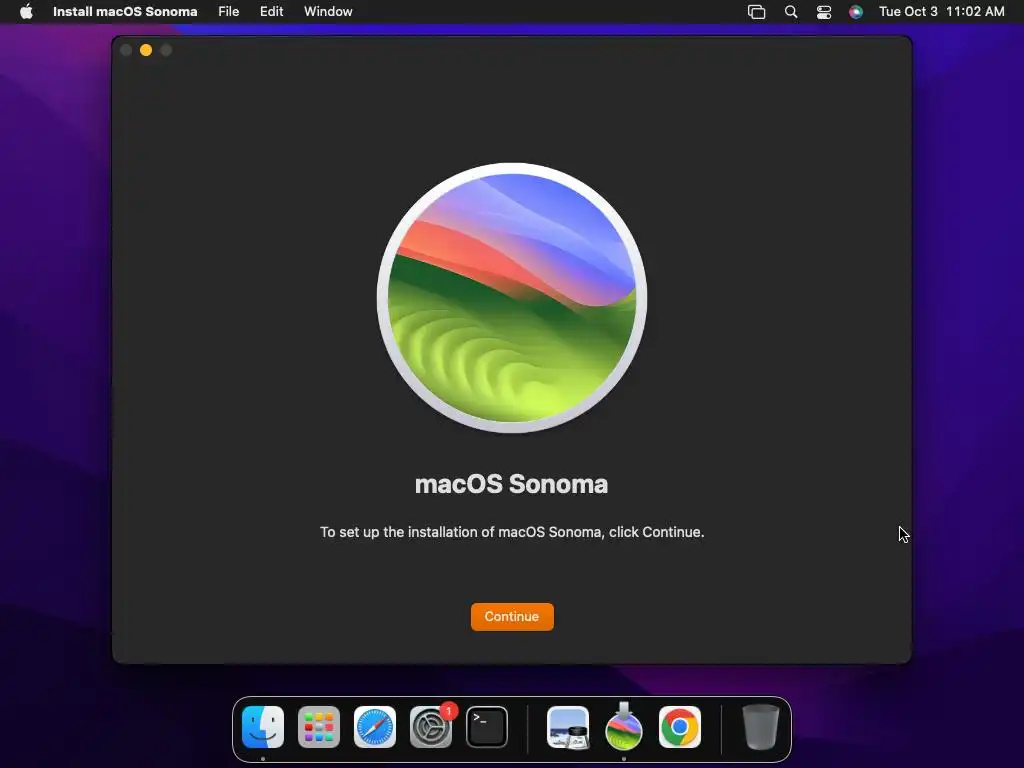The height and width of the screenshot is (768, 1024).
Task: Activate Siri from the menu bar
Action: (x=856, y=12)
